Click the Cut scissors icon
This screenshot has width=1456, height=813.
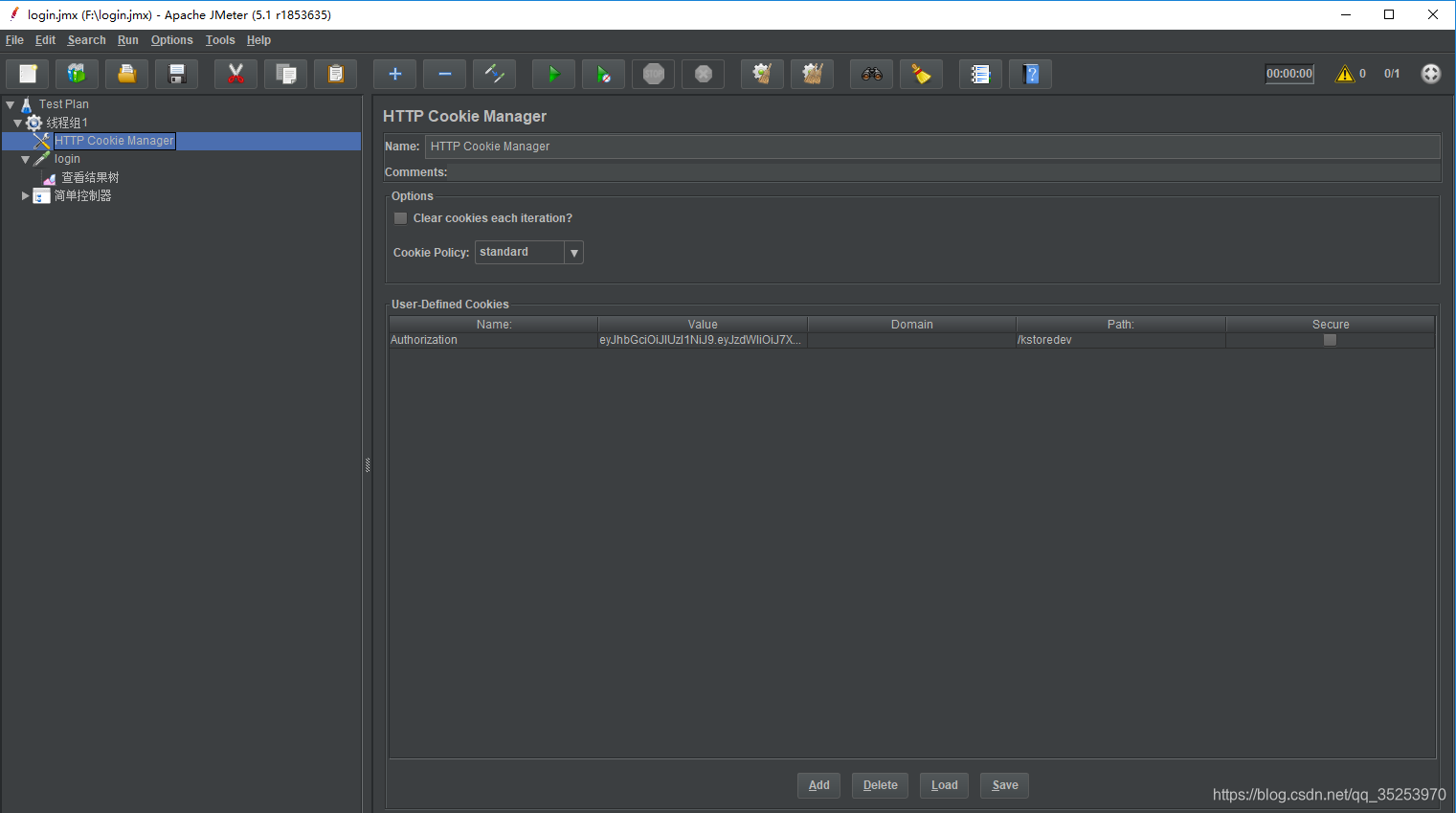coord(235,74)
